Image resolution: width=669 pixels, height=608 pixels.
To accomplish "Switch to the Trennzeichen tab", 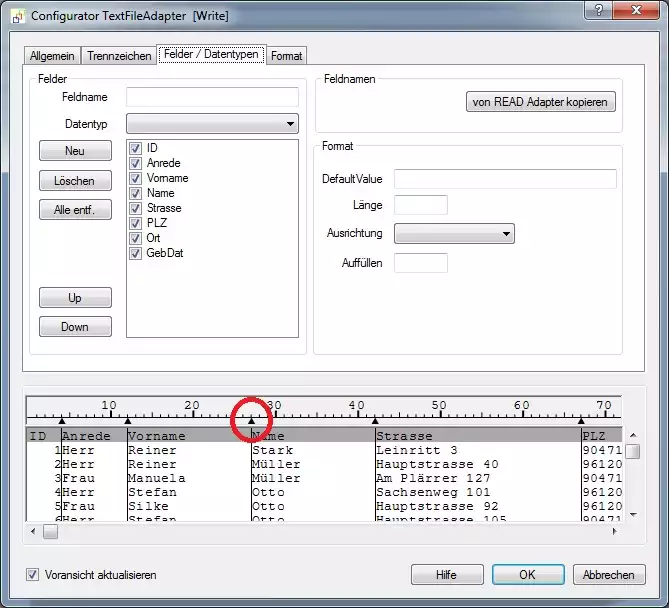I will [118, 56].
